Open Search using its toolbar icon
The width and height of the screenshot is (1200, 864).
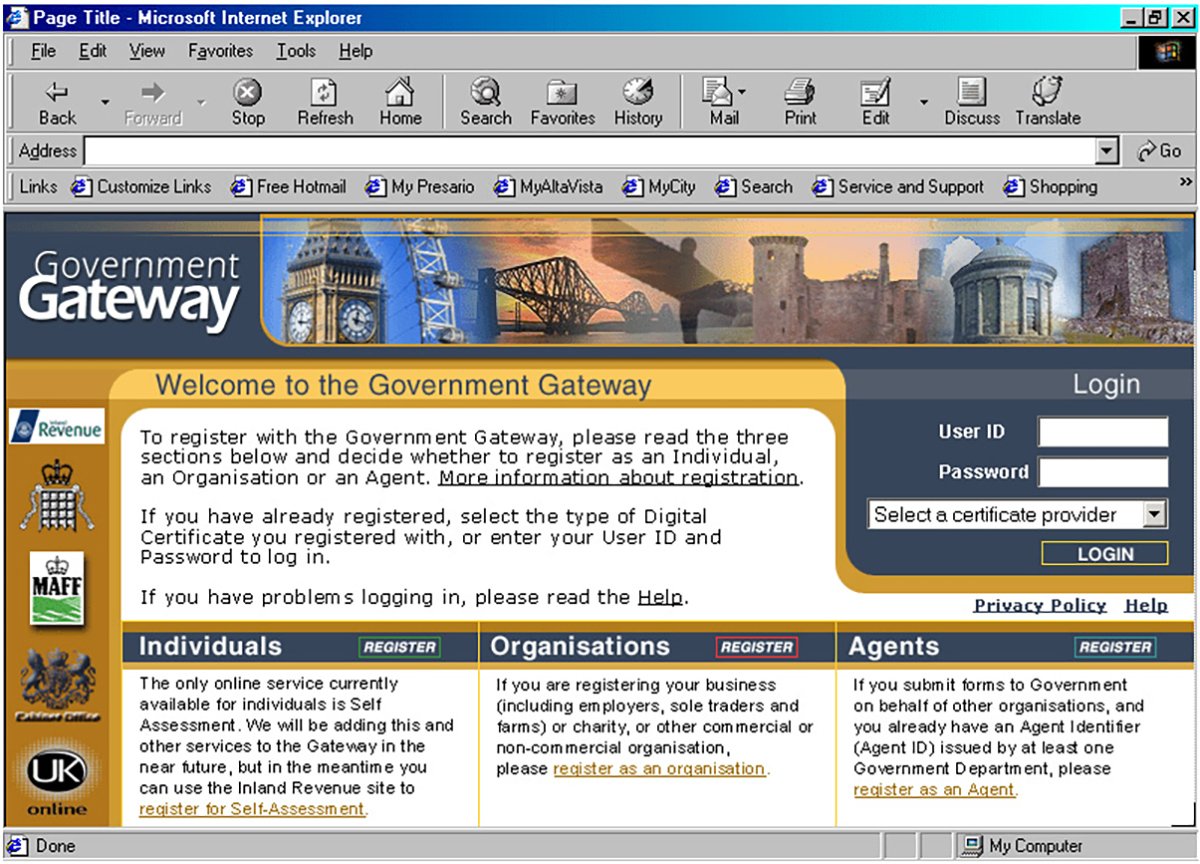click(485, 100)
